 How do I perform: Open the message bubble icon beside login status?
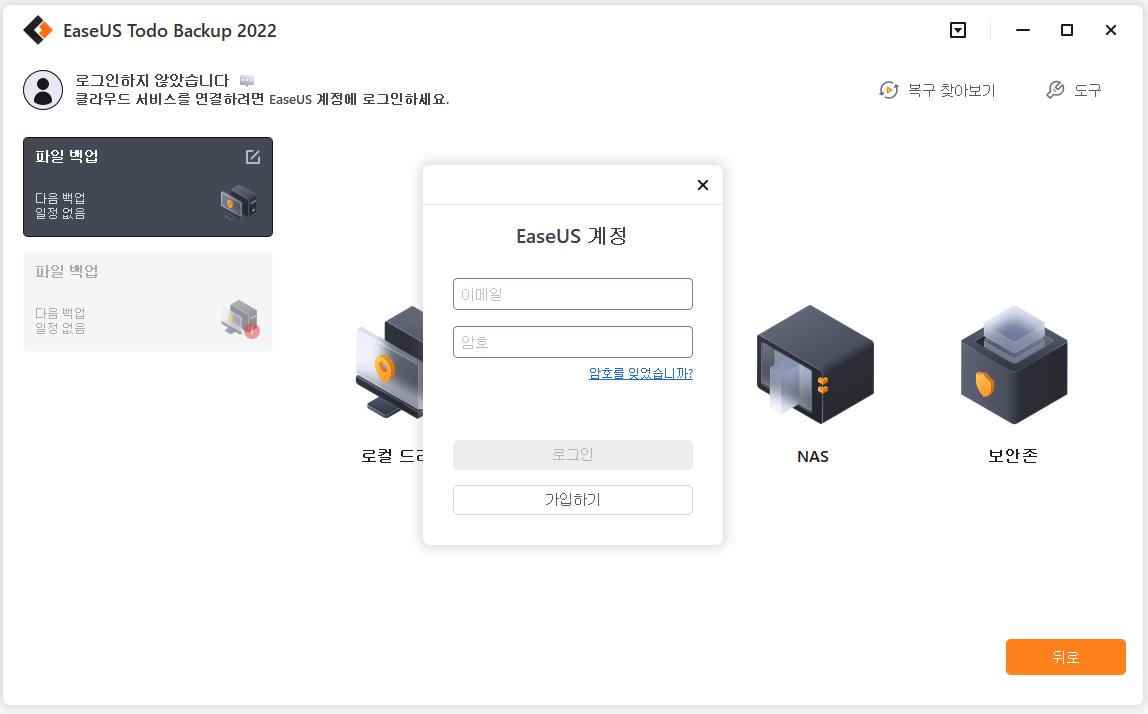pyautogui.click(x=247, y=81)
